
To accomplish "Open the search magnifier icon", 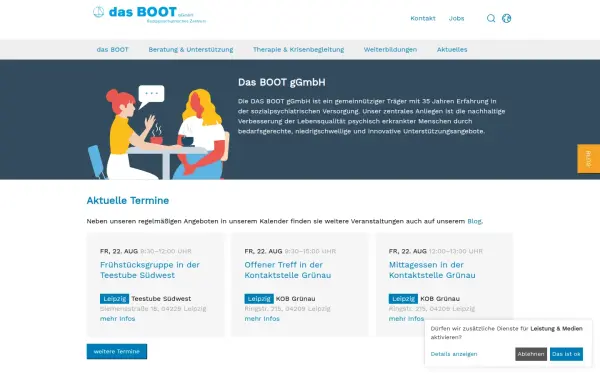I will pyautogui.click(x=491, y=18).
